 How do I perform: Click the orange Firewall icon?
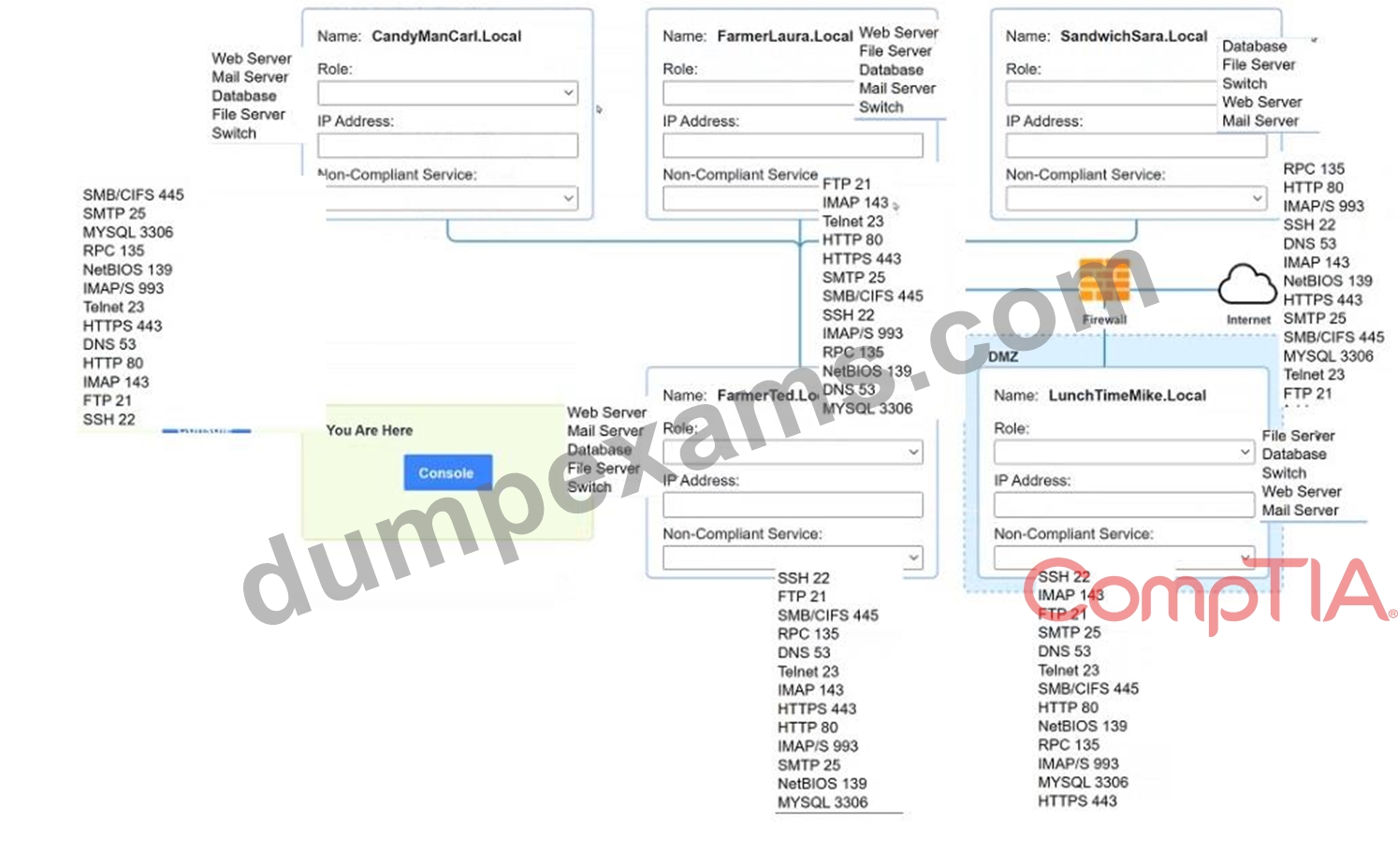(x=1104, y=282)
